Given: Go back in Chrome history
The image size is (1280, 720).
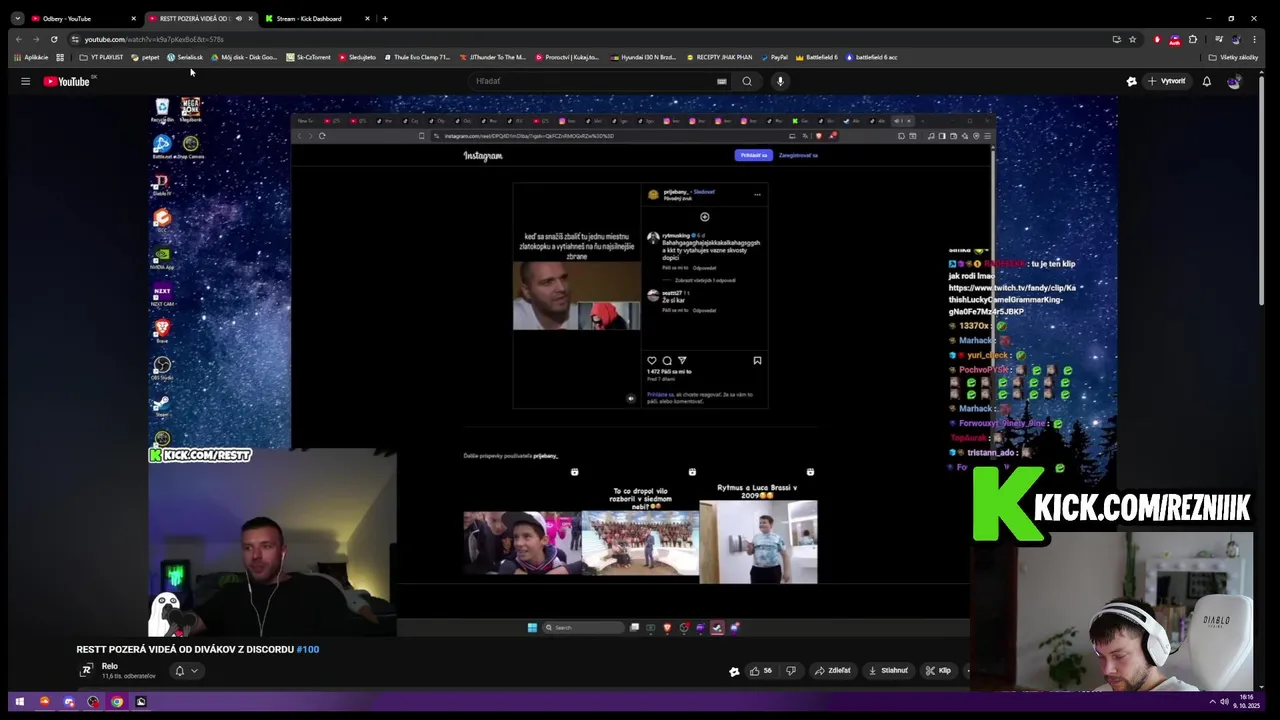Looking at the screenshot, I should point(18,39).
